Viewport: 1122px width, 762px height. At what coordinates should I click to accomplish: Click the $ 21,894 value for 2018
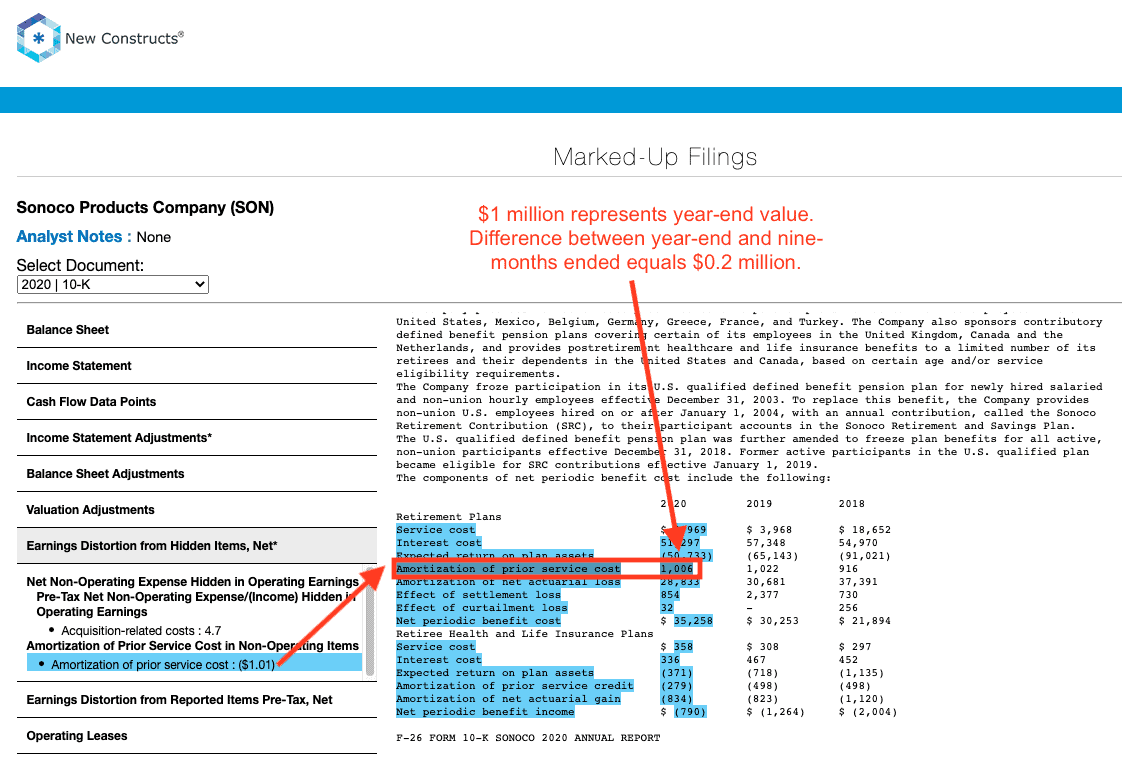pos(865,620)
